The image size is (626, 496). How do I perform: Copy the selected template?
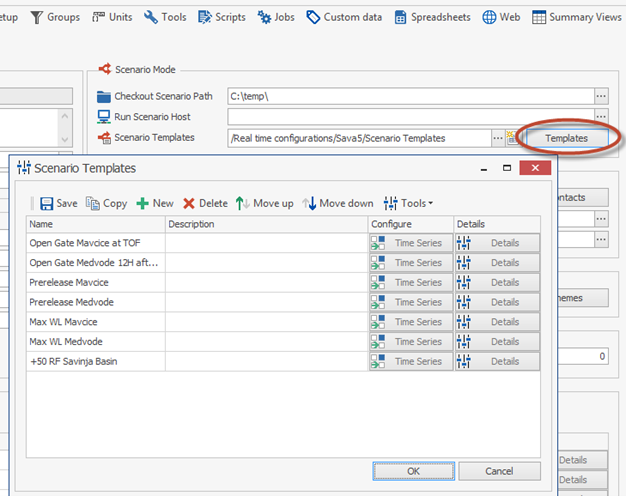107,203
